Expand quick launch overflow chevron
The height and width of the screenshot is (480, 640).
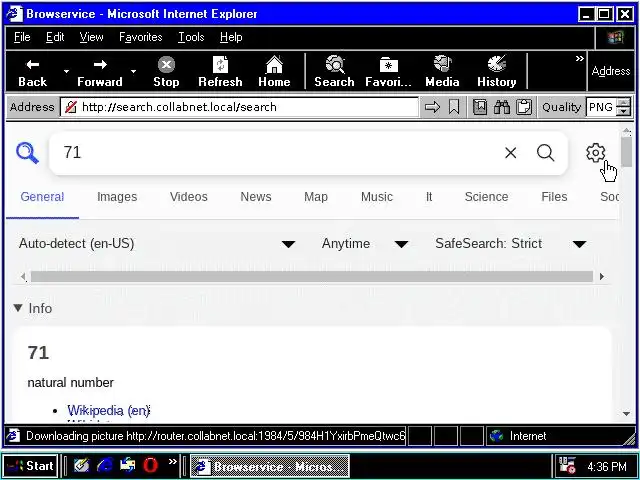173,462
